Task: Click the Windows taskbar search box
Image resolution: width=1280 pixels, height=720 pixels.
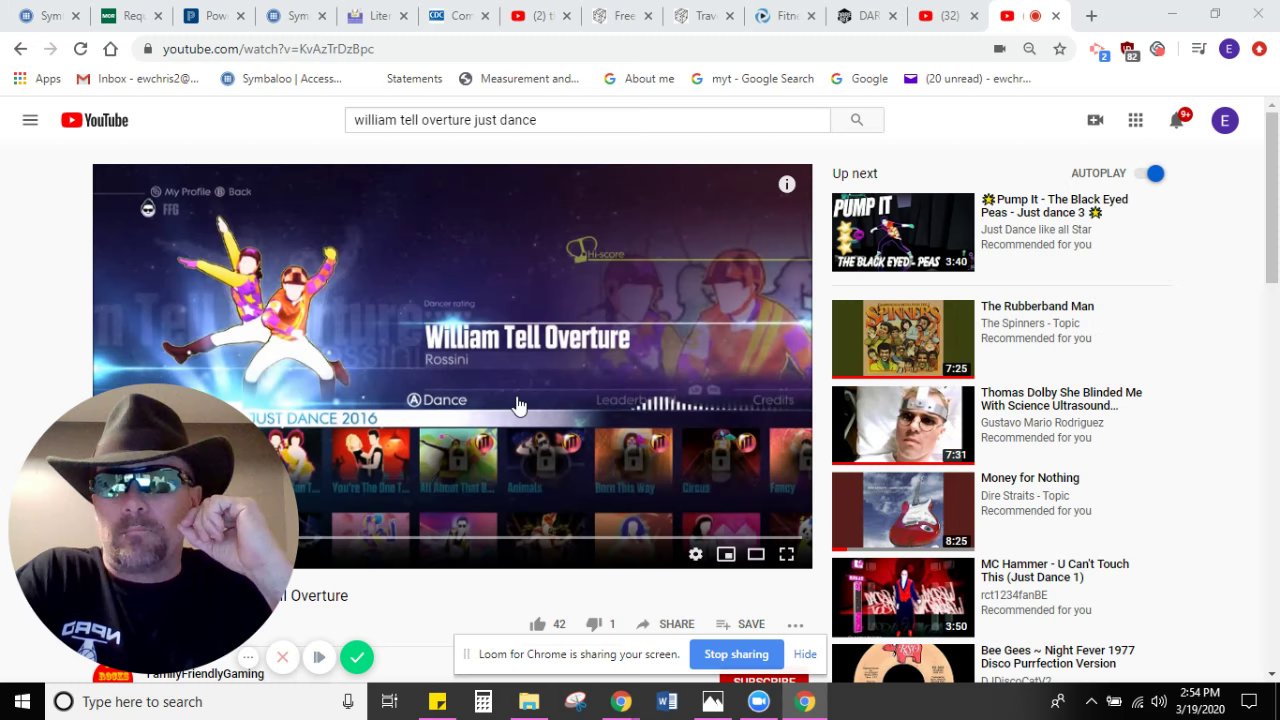Action: [x=206, y=702]
